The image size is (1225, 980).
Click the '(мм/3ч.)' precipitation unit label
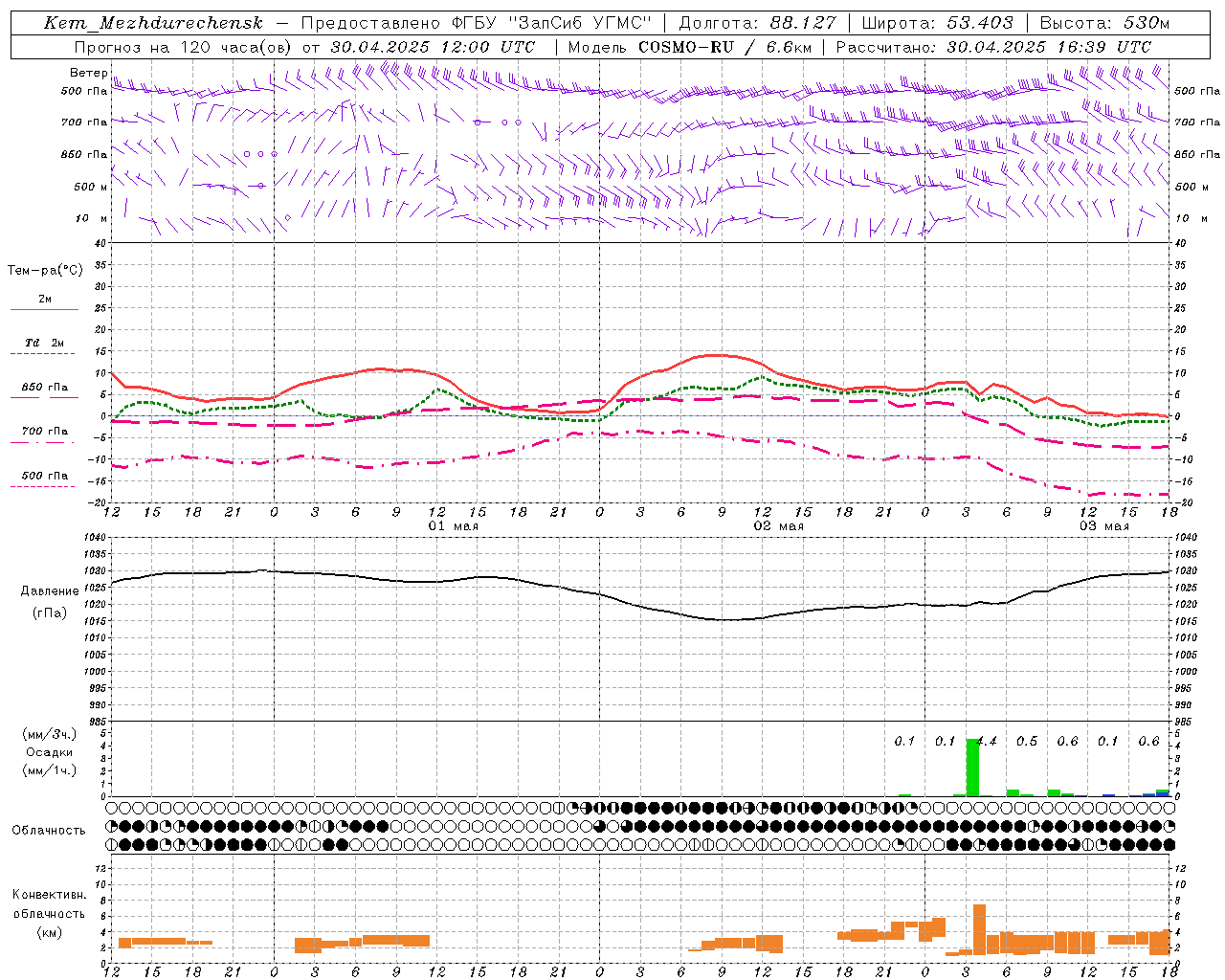click(x=49, y=735)
